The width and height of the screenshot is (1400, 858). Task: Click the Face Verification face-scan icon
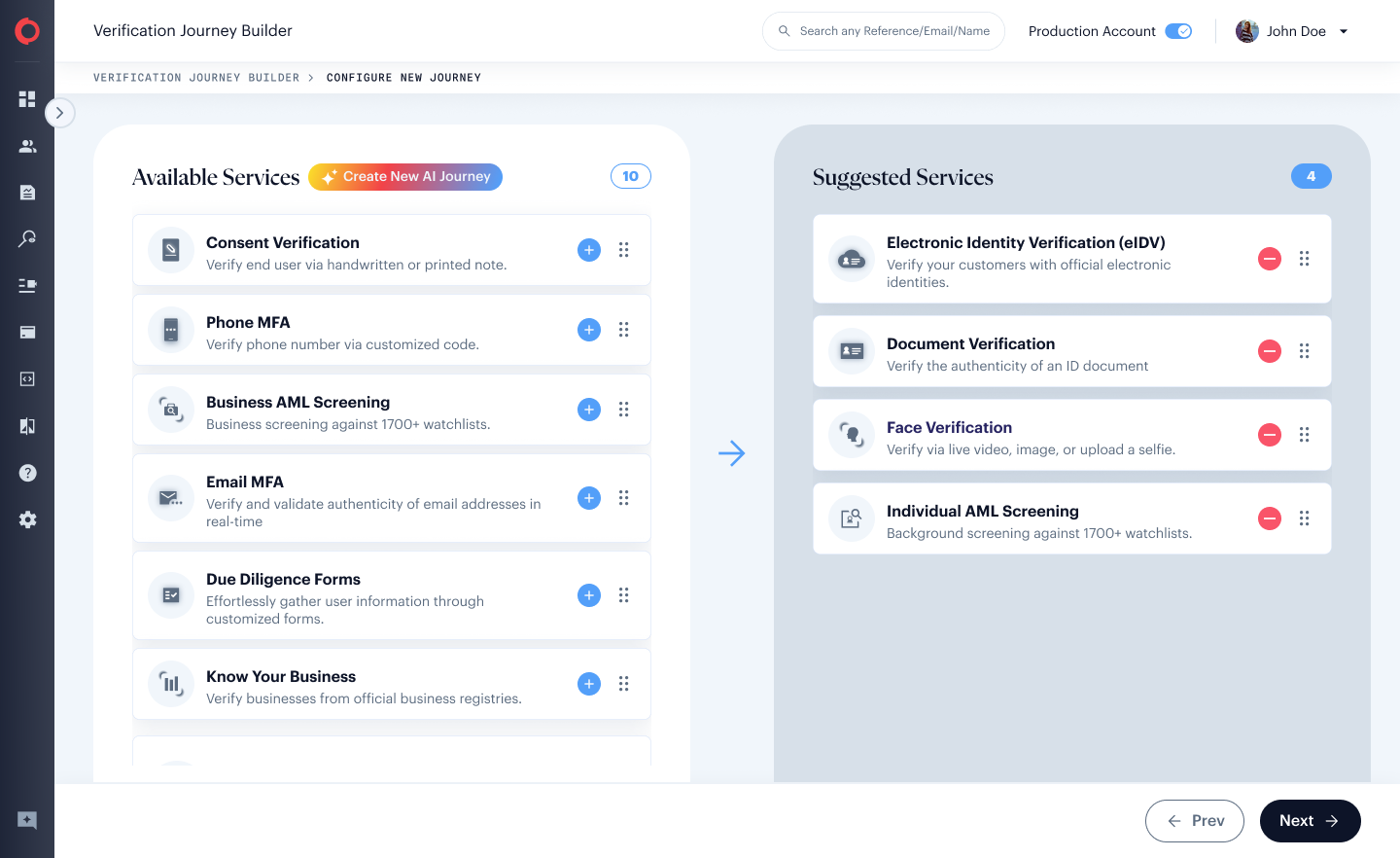(x=852, y=435)
